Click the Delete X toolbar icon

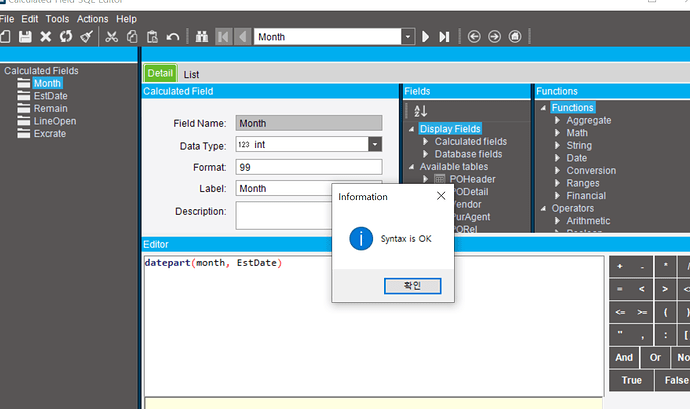[46, 37]
